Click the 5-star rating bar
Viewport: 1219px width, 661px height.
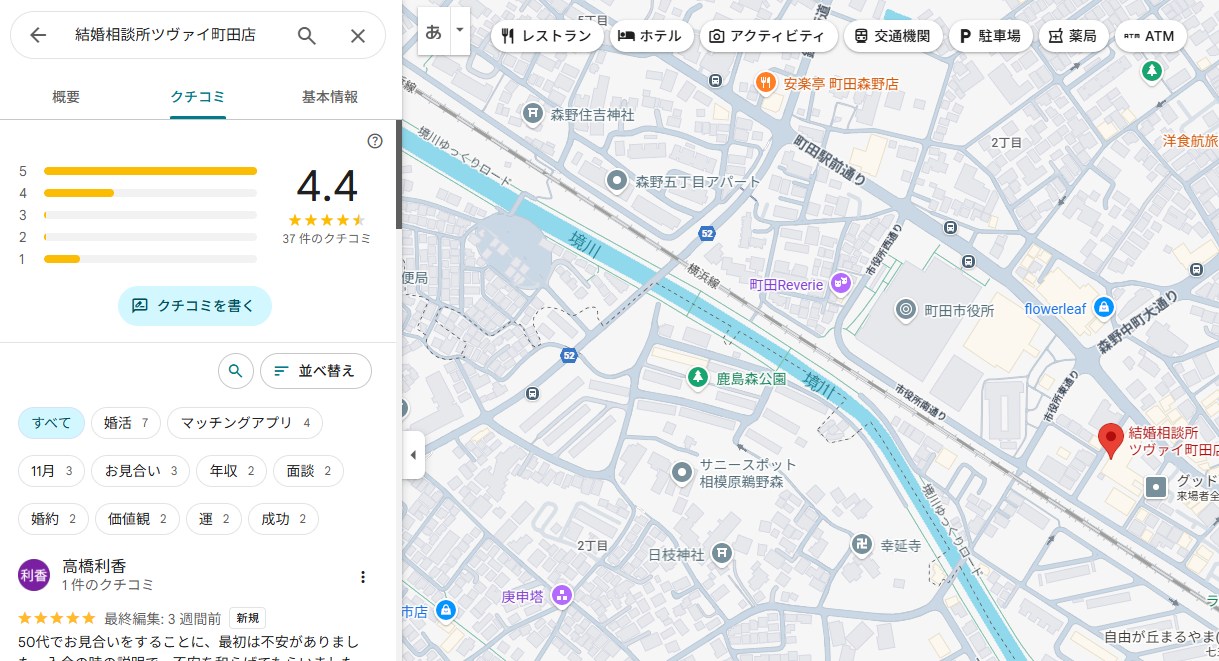150,171
